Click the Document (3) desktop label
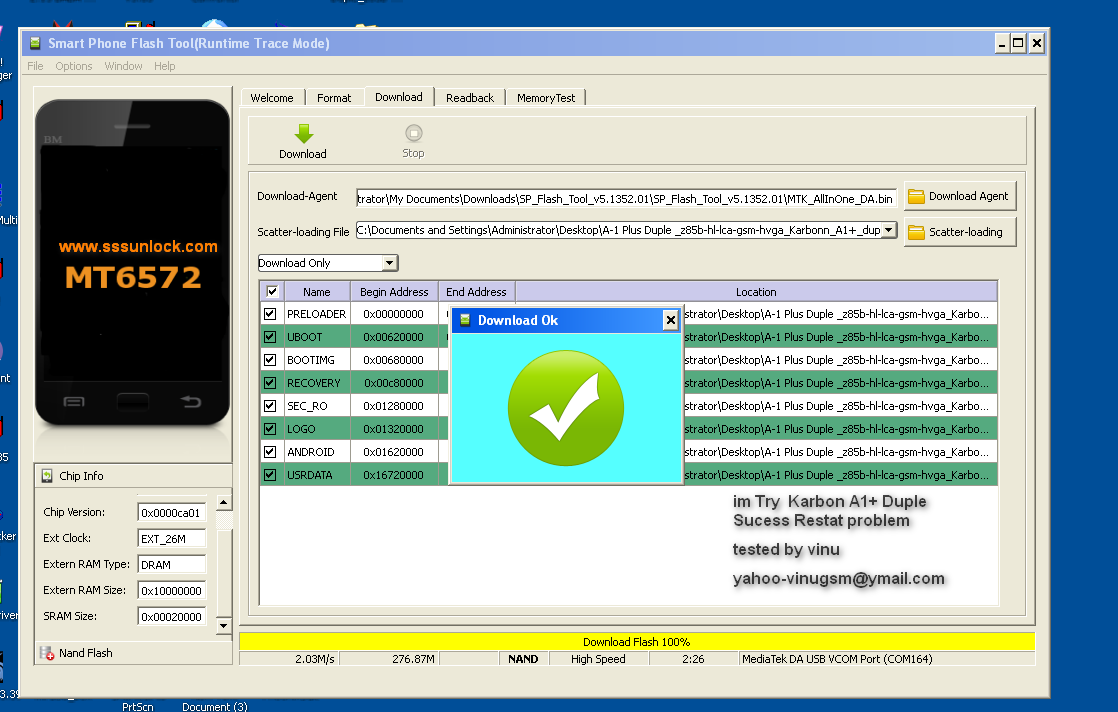Viewport: 1118px width, 712px height. point(215,706)
